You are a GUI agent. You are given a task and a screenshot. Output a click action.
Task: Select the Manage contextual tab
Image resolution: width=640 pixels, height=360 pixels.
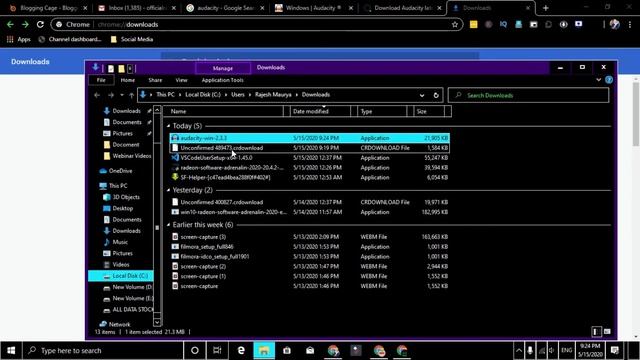223,68
